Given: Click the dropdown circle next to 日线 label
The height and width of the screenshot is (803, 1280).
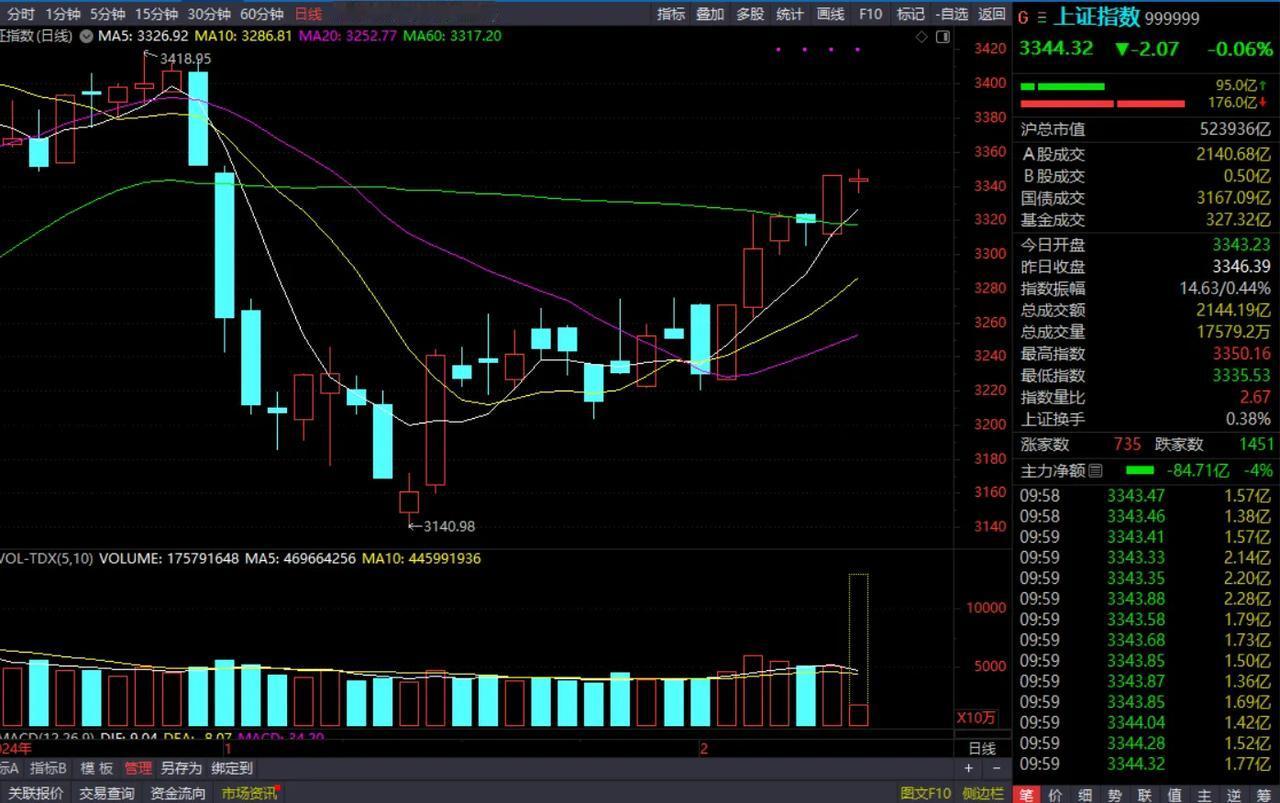Looking at the screenshot, I should tap(86, 36).
